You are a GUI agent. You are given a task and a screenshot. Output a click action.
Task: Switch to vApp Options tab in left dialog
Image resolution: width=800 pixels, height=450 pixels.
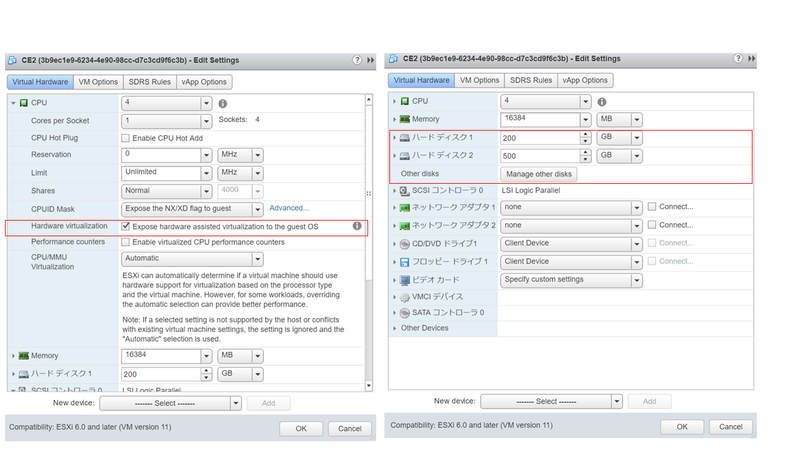point(204,82)
